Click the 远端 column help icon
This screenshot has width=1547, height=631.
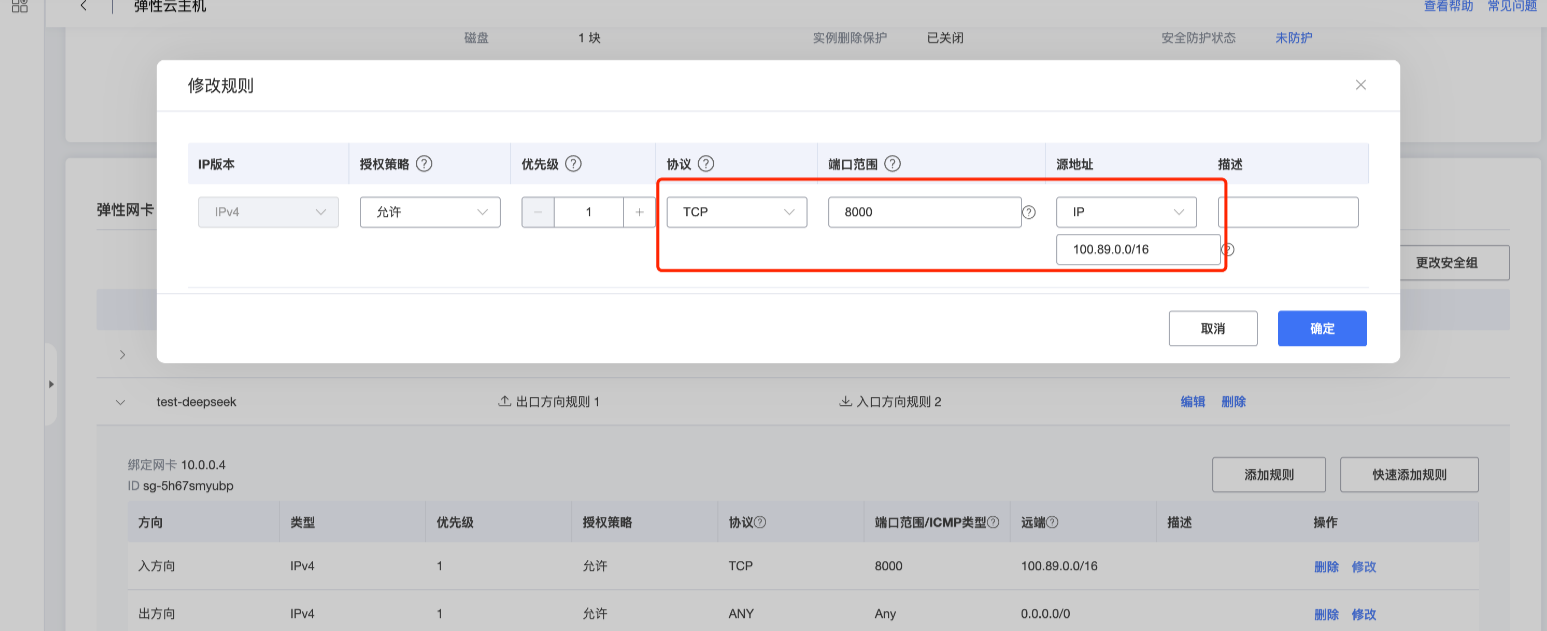(x=1053, y=523)
